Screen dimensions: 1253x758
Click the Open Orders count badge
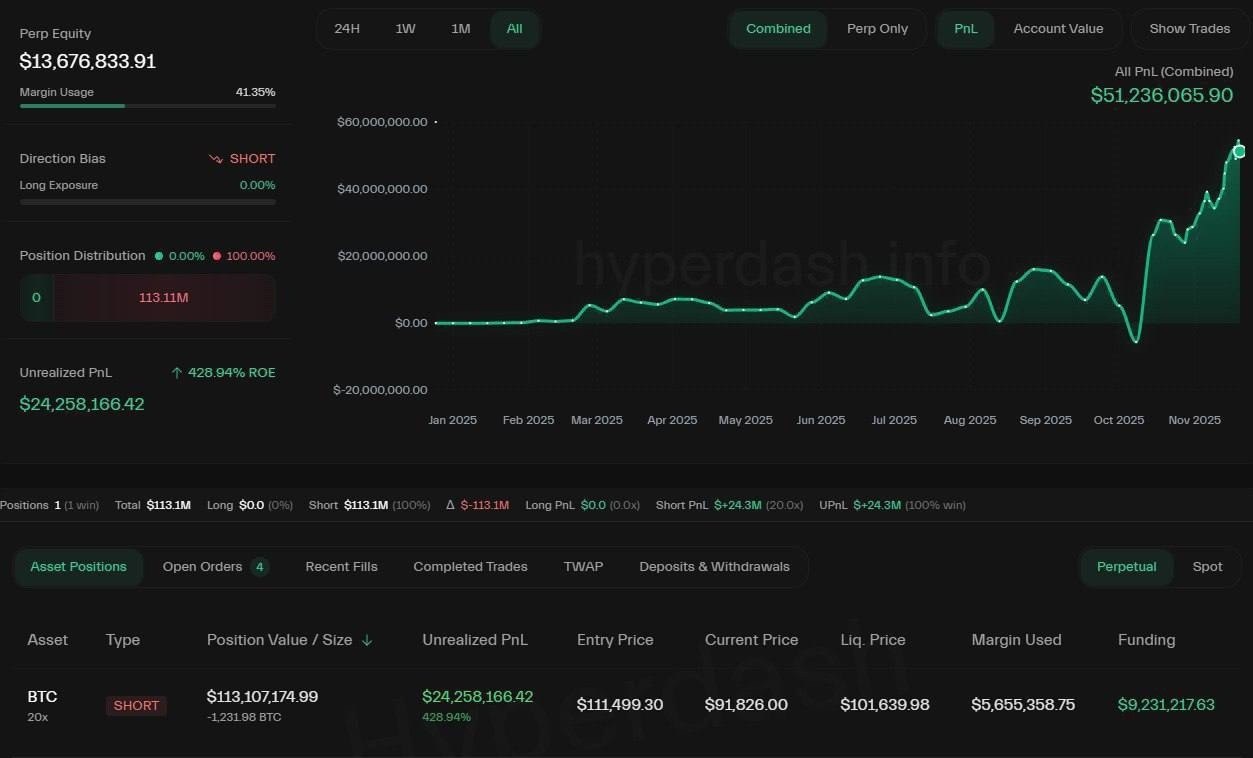[260, 567]
